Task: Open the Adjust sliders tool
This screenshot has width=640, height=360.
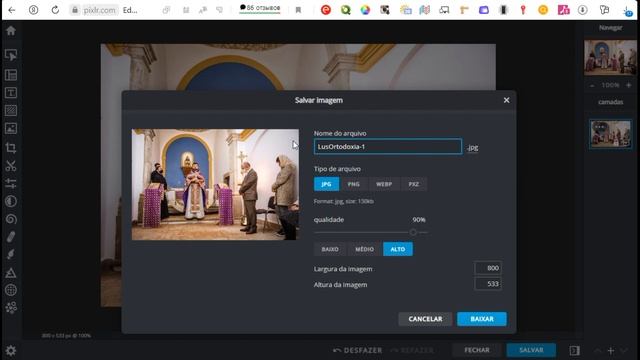Action: pyautogui.click(x=11, y=183)
